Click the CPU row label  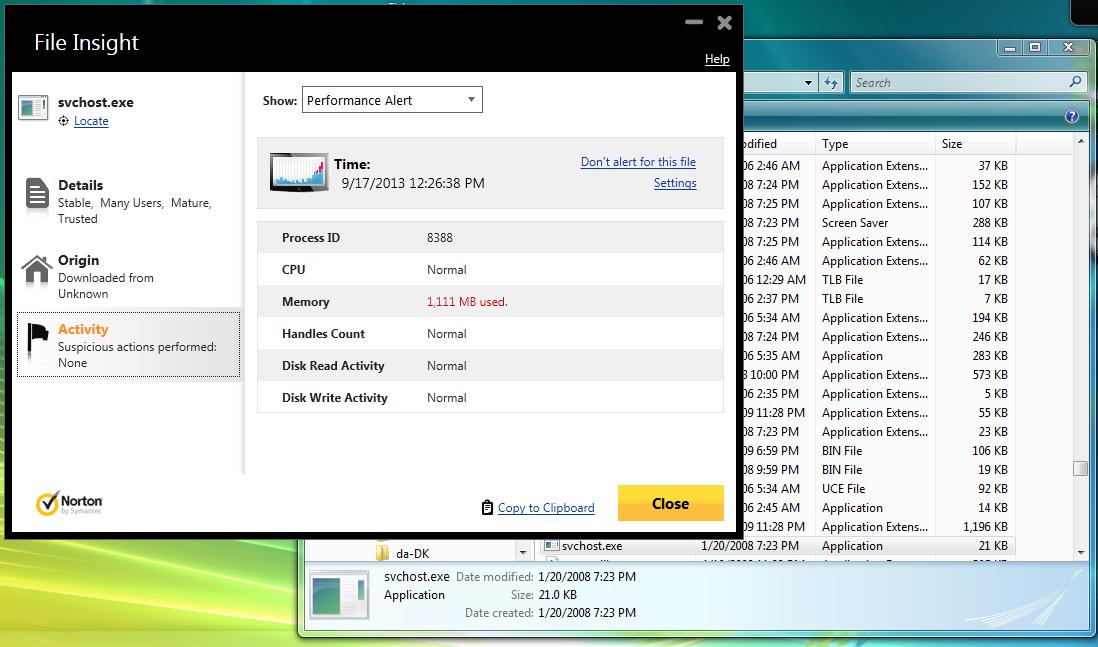(293, 270)
